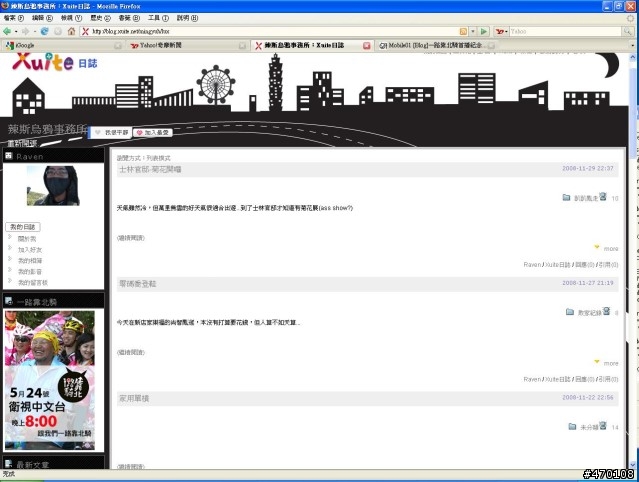The height and width of the screenshot is (482, 639).
Task: Open the 家用單槓 post title
Action: pyautogui.click(x=134, y=398)
